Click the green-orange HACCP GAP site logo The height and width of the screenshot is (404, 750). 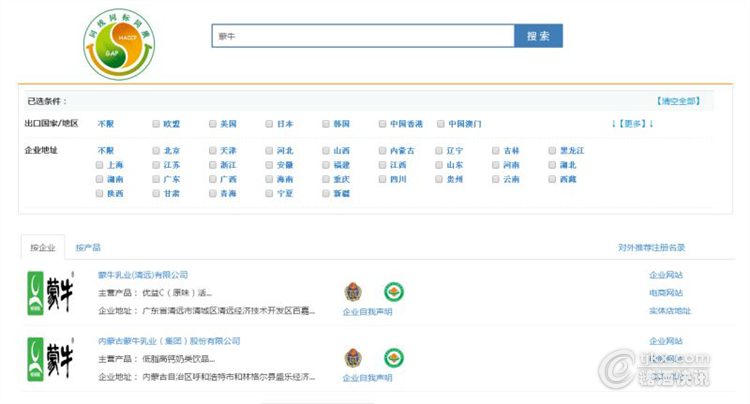119,44
